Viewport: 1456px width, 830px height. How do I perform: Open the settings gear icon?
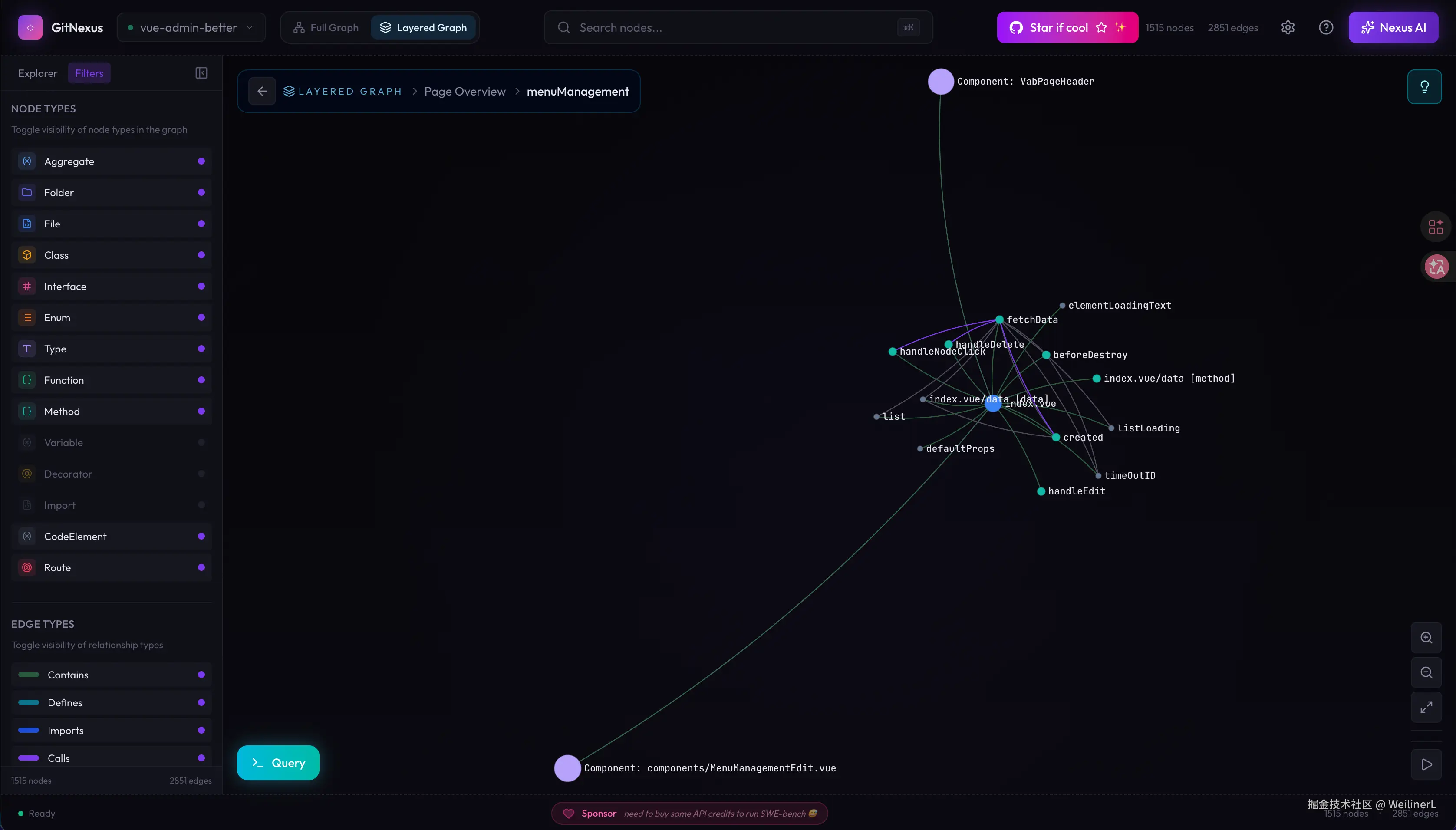click(x=1288, y=27)
